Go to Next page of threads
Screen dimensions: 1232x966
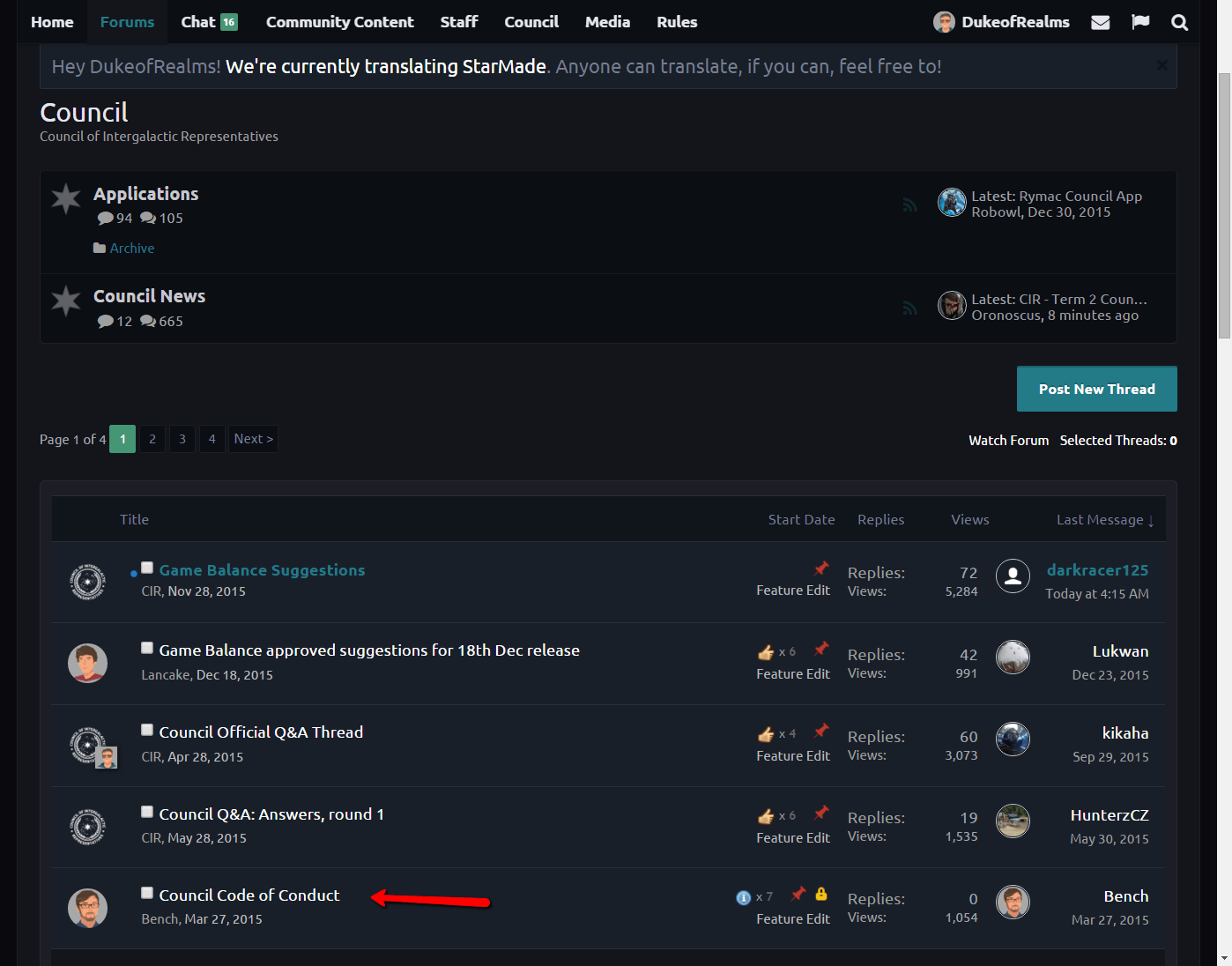254,439
